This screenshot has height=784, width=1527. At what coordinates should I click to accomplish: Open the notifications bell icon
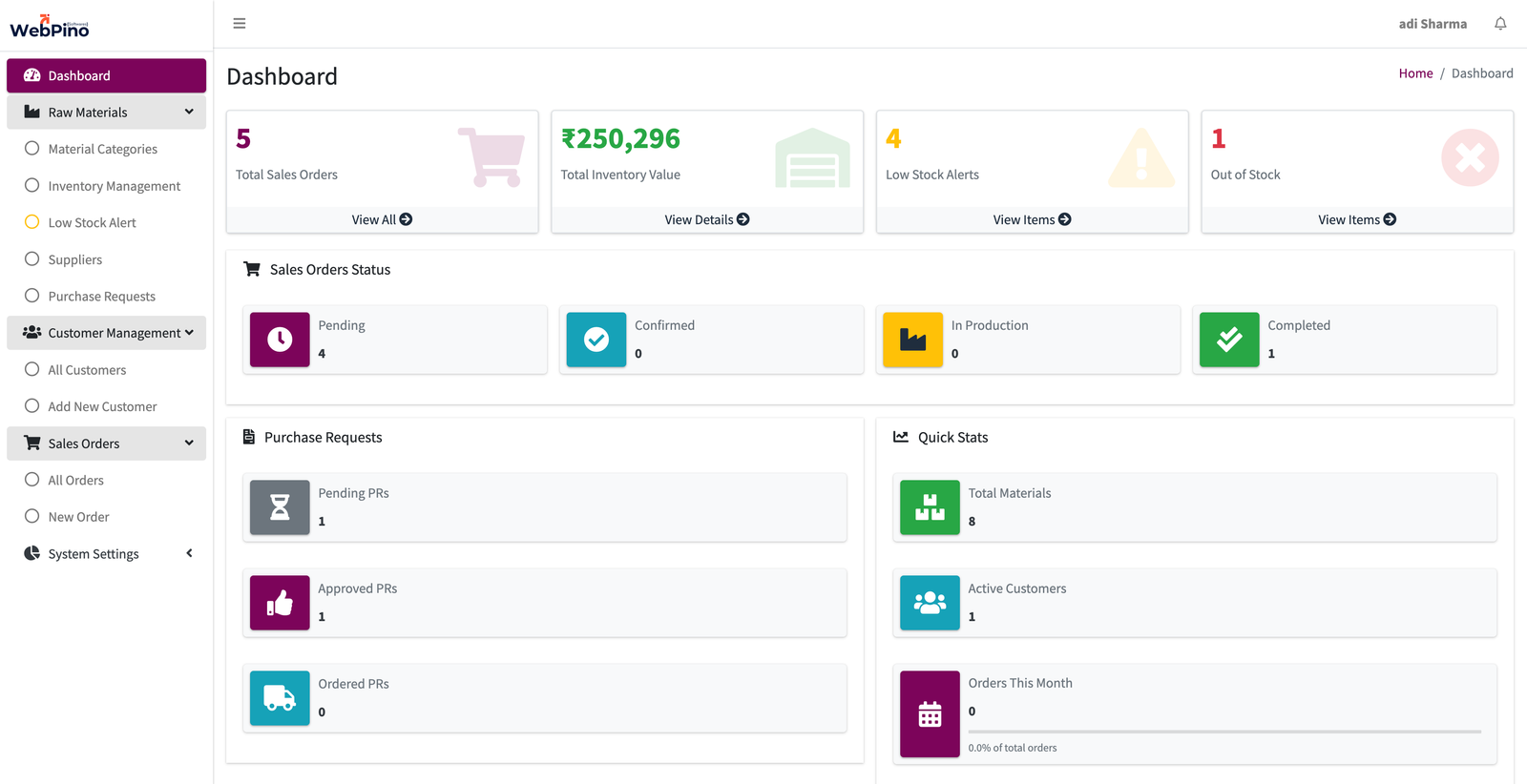click(x=1500, y=24)
